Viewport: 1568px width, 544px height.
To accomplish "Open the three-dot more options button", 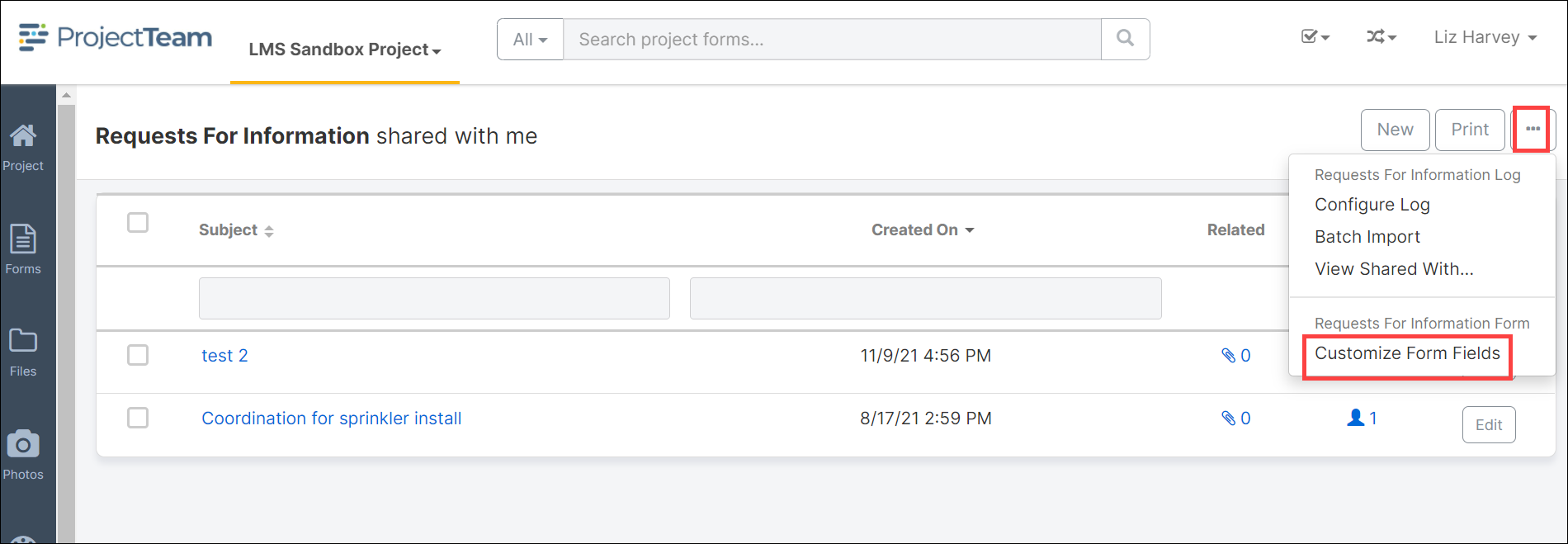I will click(x=1533, y=130).
